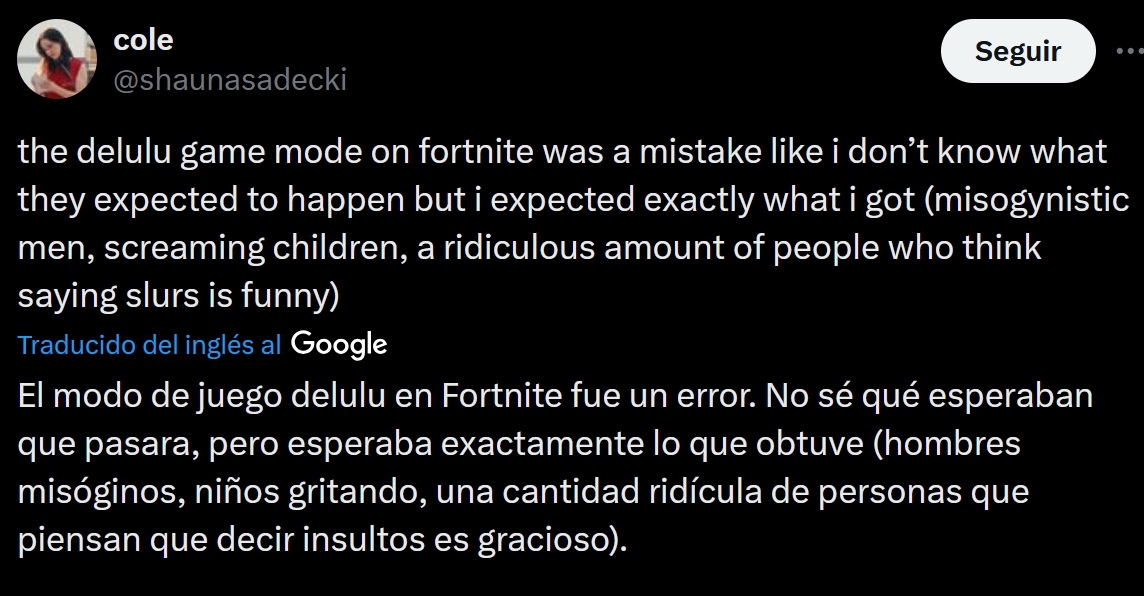This screenshot has height=596, width=1144.
Task: Click the word "Fortnite" in the Spanish translation
Action: (x=503, y=397)
